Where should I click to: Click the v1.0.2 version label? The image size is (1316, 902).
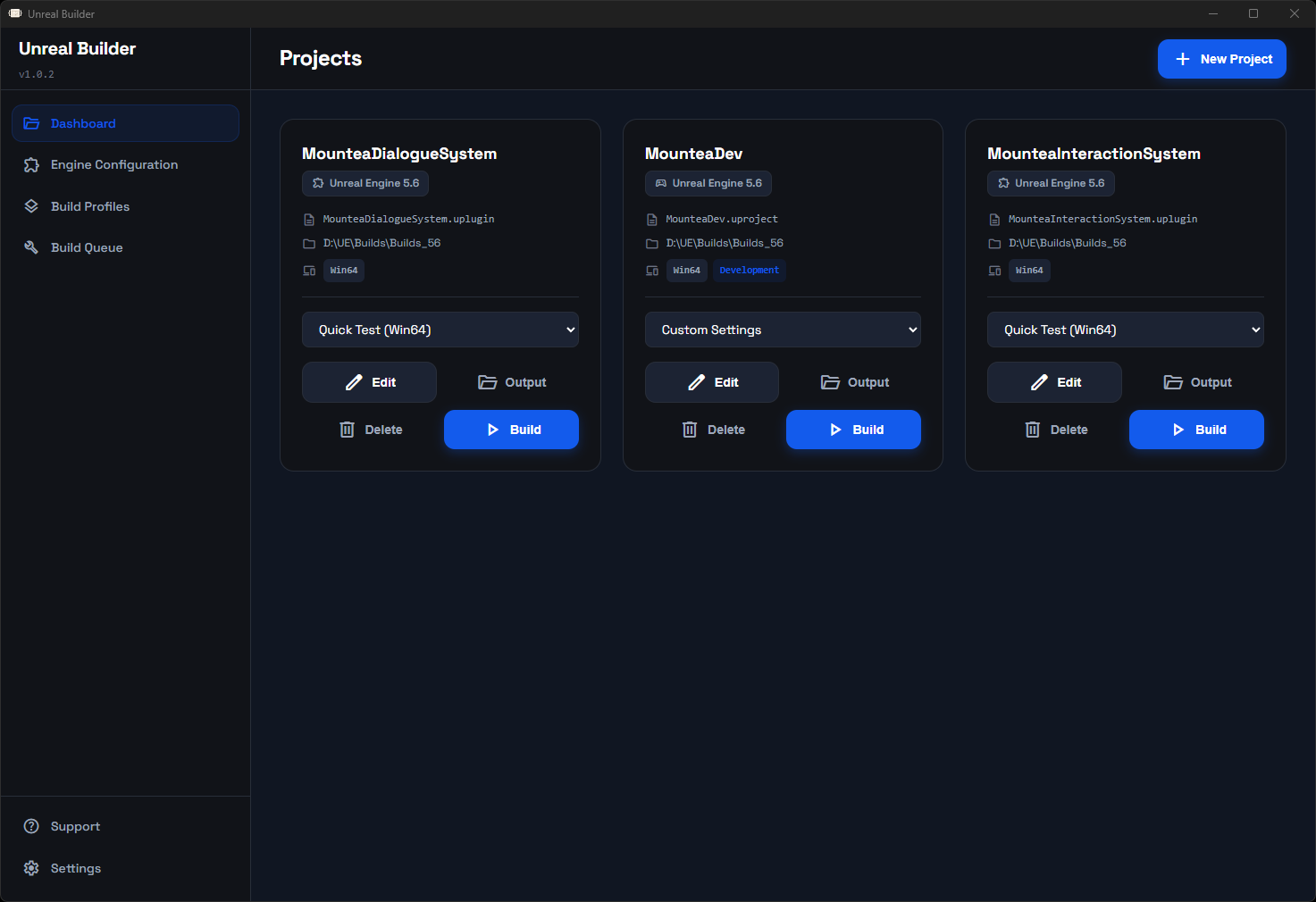37,74
